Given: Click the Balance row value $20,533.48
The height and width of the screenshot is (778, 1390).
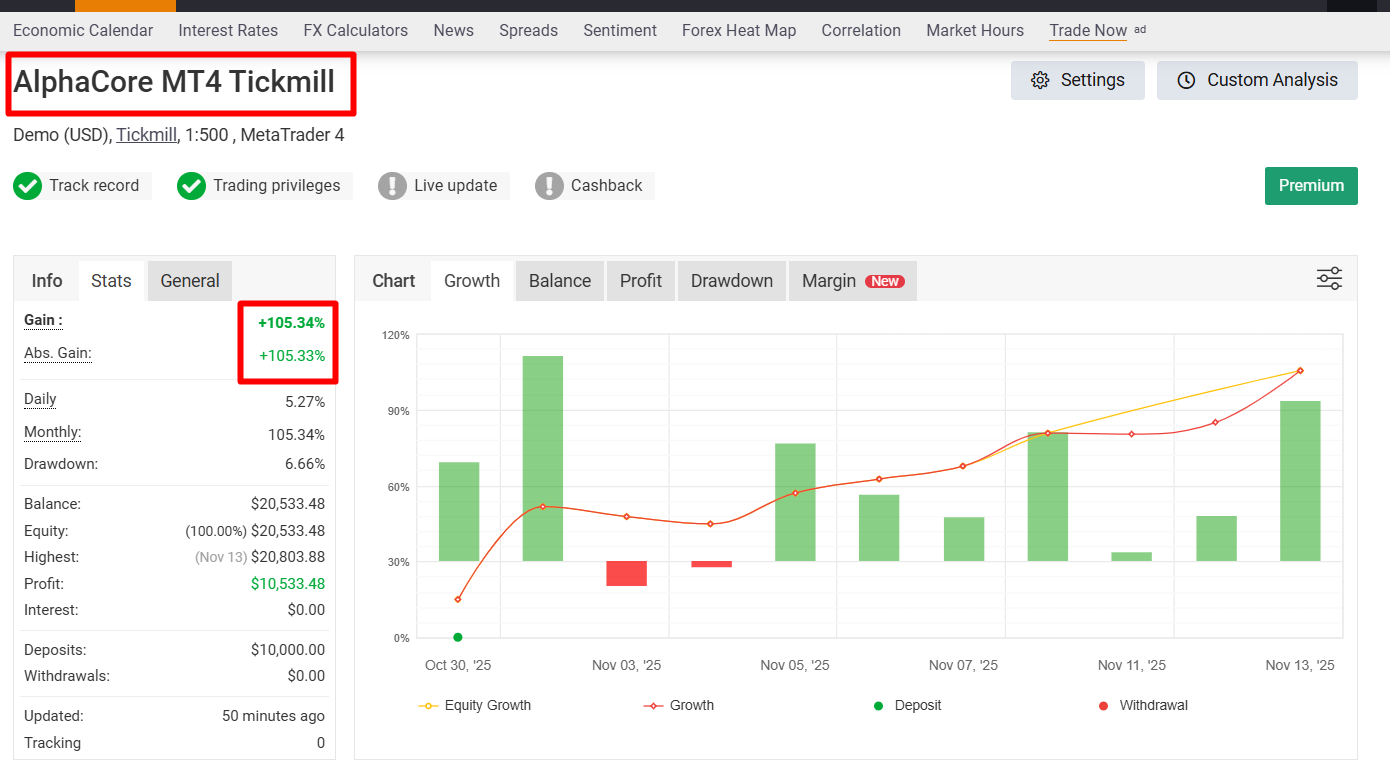Looking at the screenshot, I should tap(288, 504).
